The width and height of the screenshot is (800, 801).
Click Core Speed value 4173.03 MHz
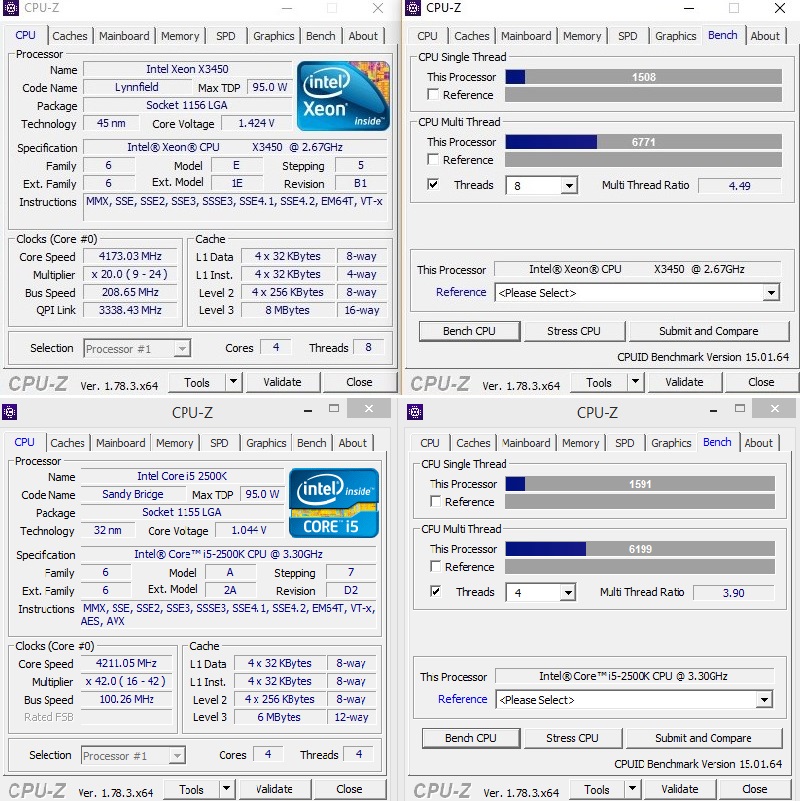pos(130,256)
